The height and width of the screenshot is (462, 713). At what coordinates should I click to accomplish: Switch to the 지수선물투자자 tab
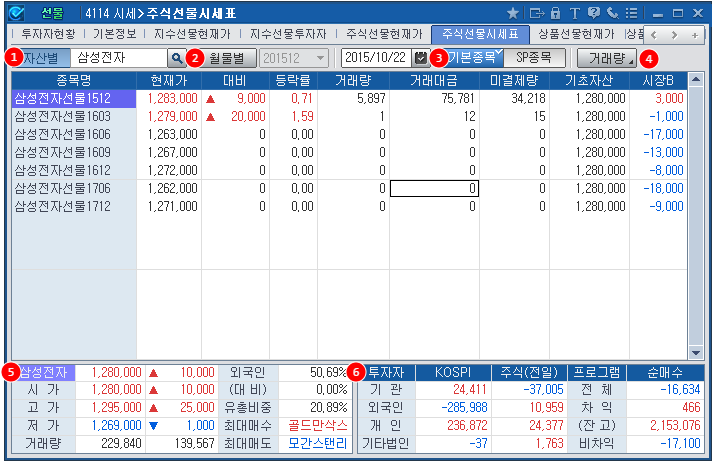[x=288, y=34]
